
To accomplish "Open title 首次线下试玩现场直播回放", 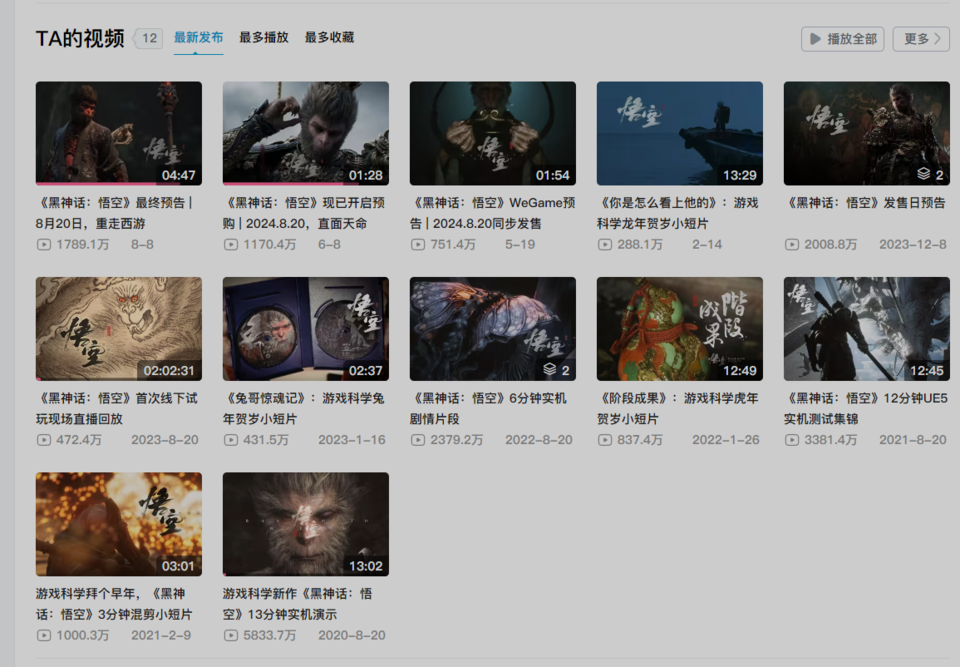I will [x=117, y=409].
